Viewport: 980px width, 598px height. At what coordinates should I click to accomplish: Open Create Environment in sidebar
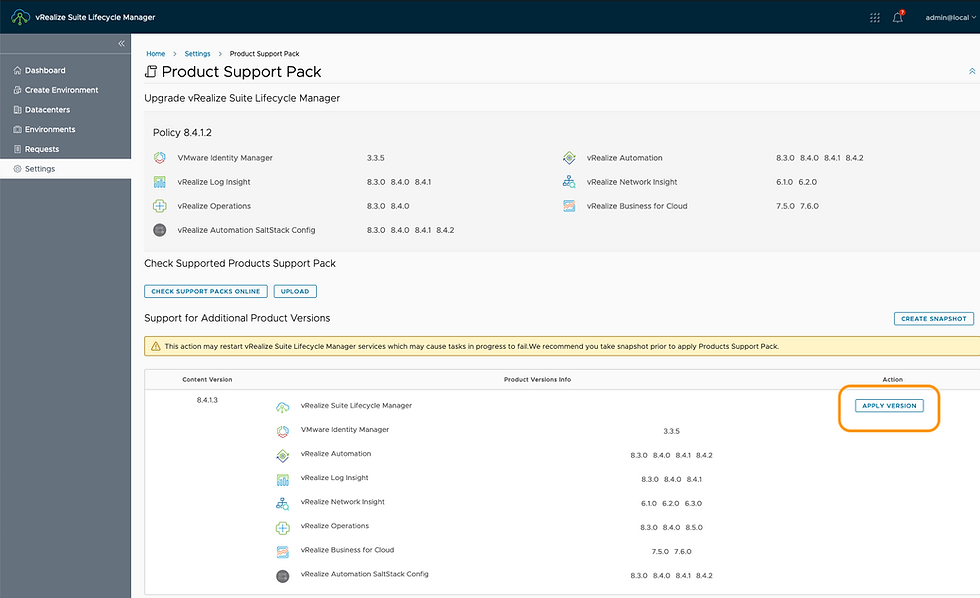(x=66, y=90)
